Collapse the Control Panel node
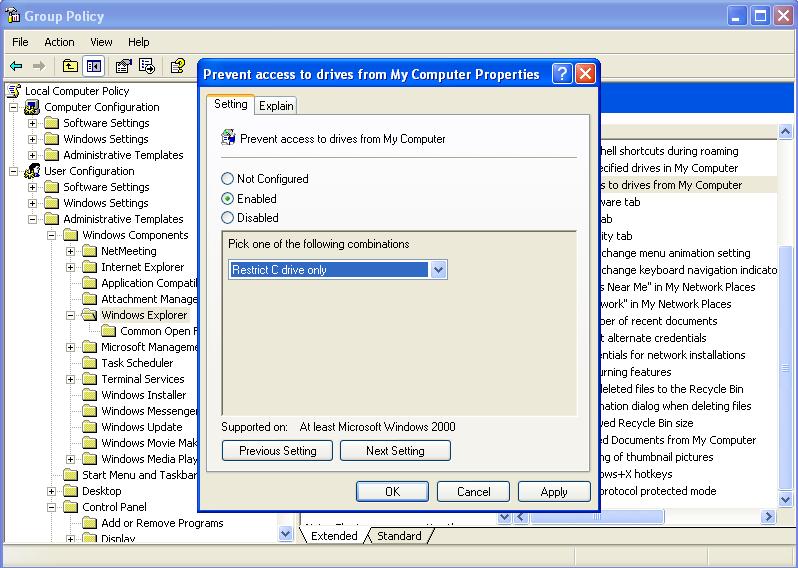 click(x=51, y=507)
